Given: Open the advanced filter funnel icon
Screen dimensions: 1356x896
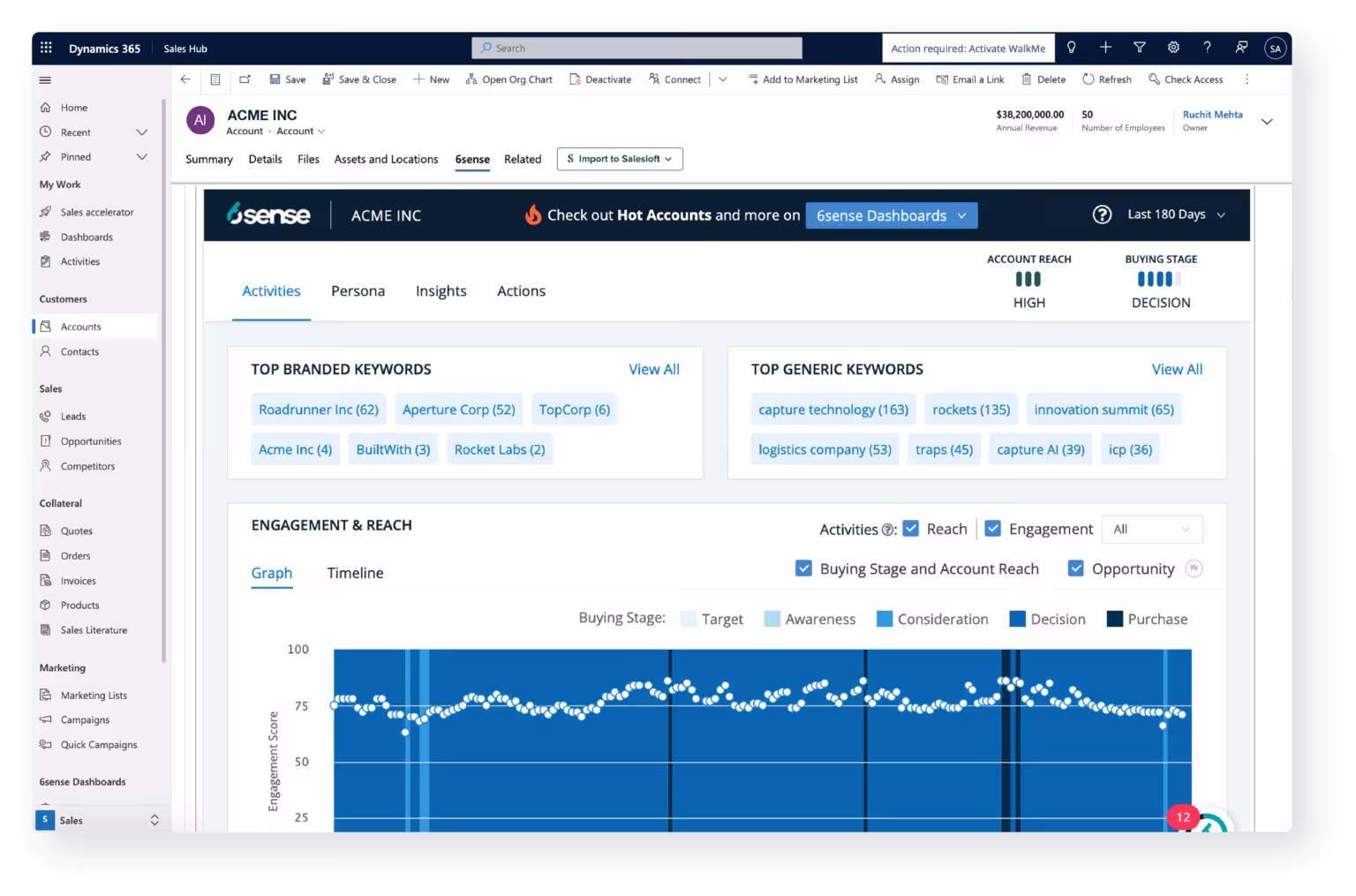Looking at the screenshot, I should [1140, 48].
